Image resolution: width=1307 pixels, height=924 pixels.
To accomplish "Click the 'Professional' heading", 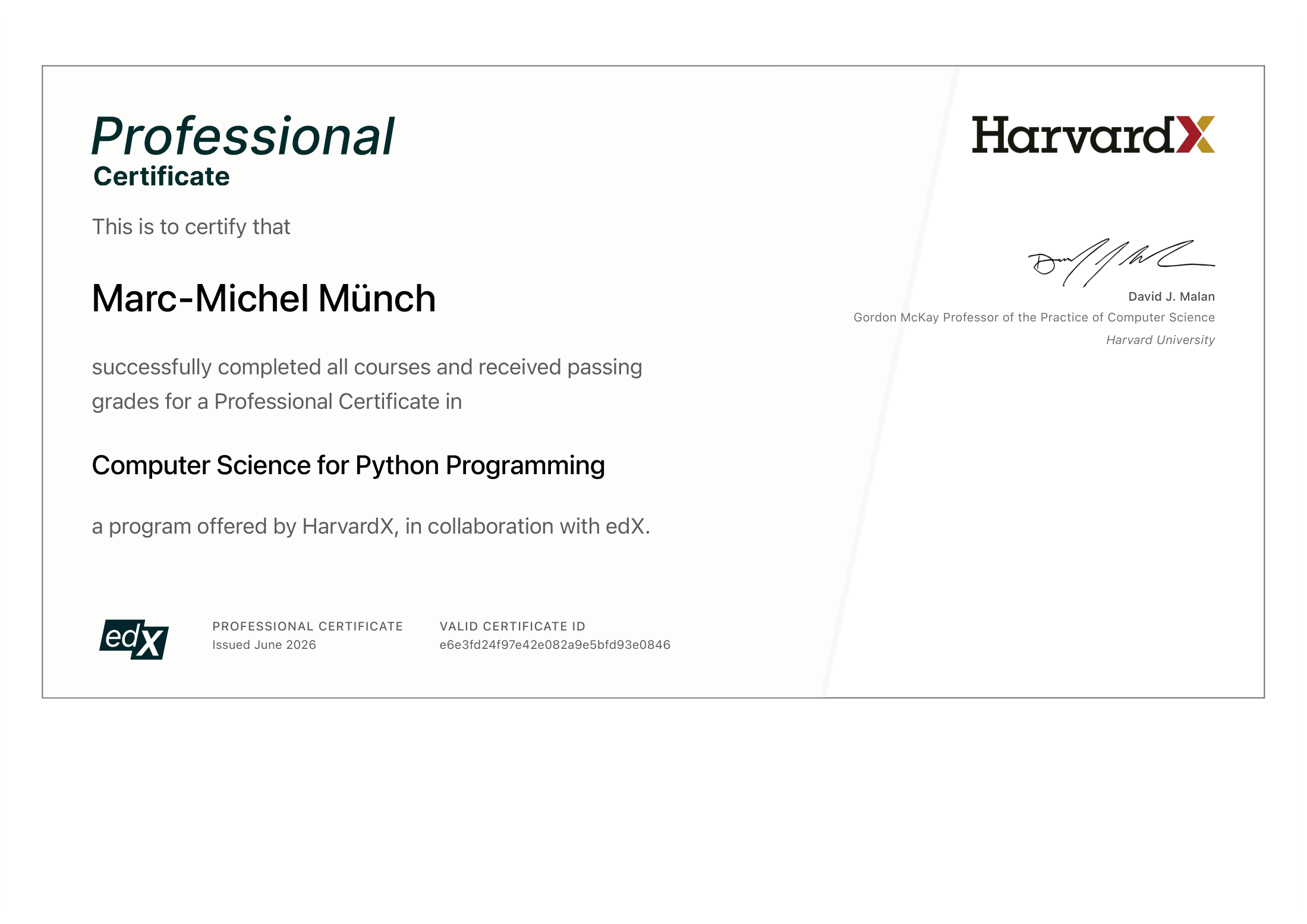I will click(243, 136).
